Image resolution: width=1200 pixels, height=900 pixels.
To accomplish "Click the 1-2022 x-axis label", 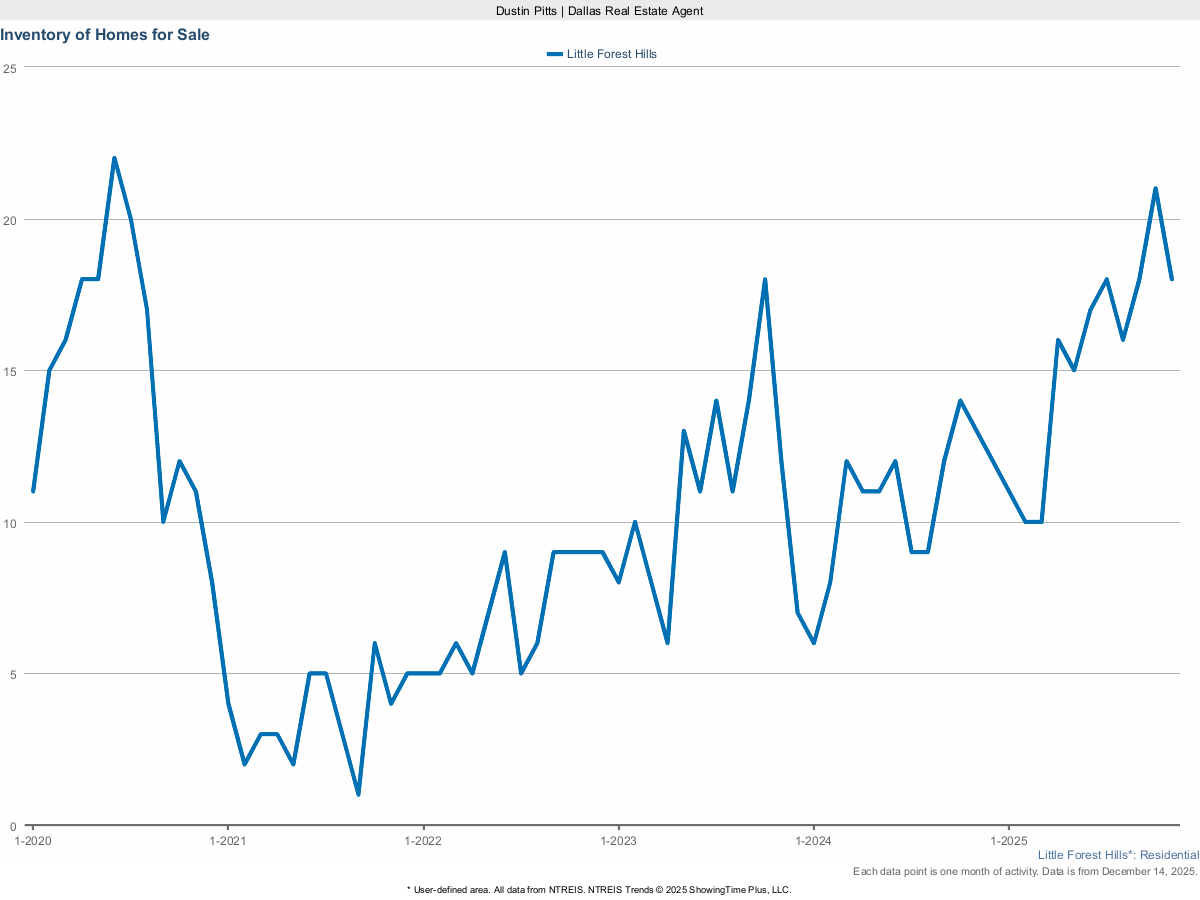I will pos(423,841).
